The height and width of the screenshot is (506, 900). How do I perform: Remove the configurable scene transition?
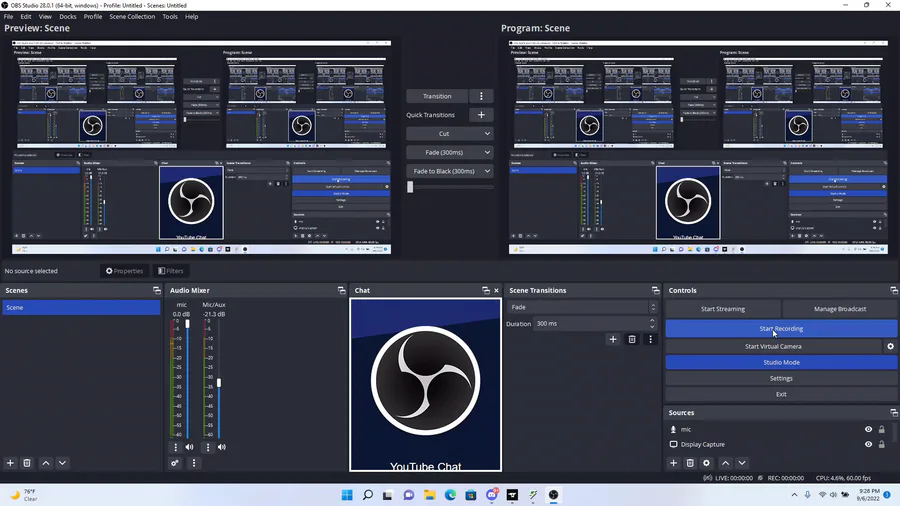pos(632,339)
